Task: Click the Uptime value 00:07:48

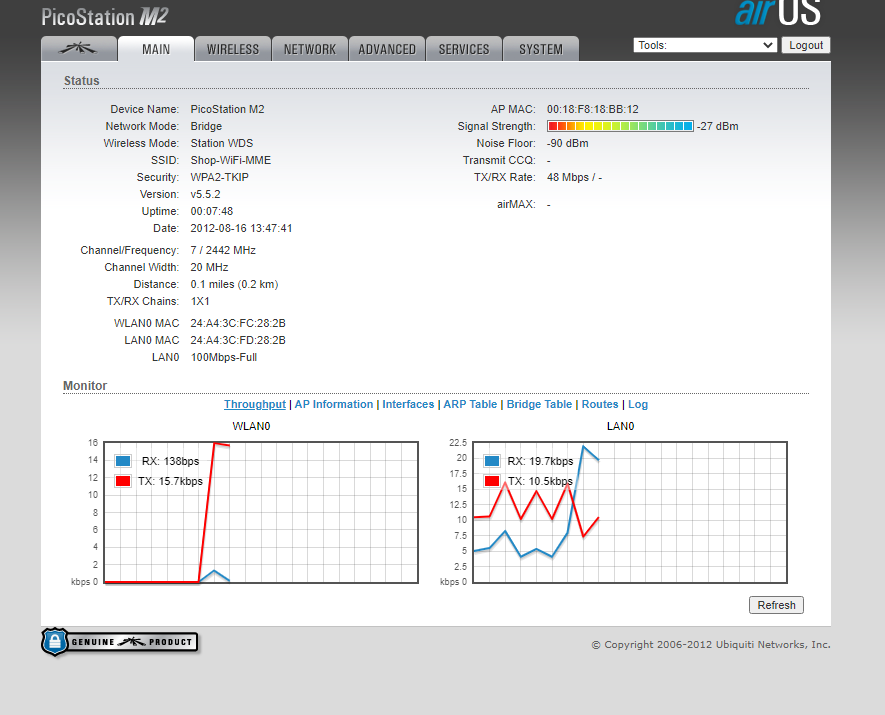Action: 212,211
